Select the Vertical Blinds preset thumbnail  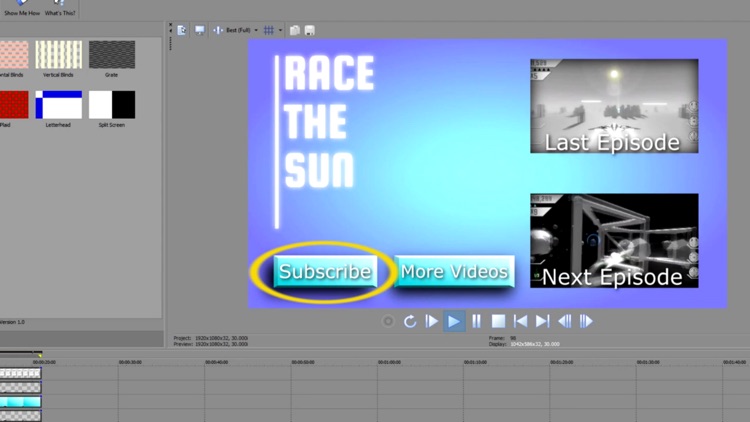click(58, 55)
